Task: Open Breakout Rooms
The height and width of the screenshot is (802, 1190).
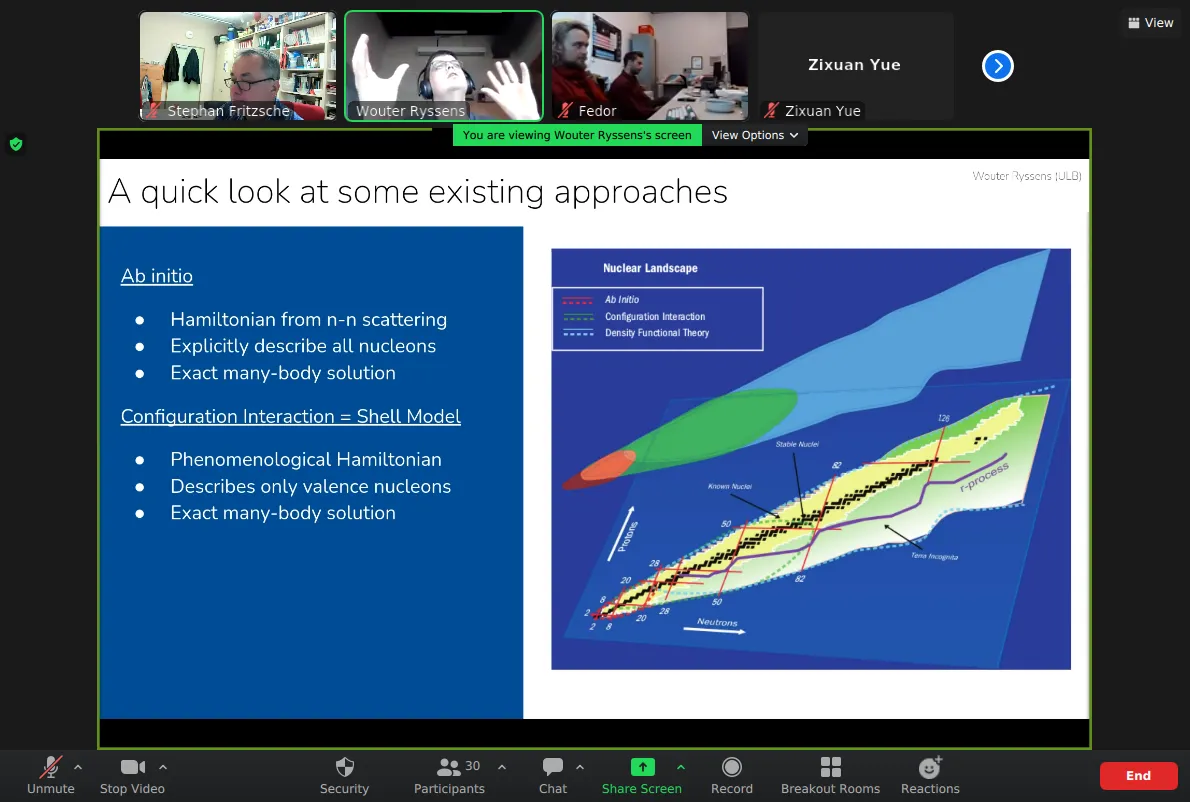Action: (830, 775)
